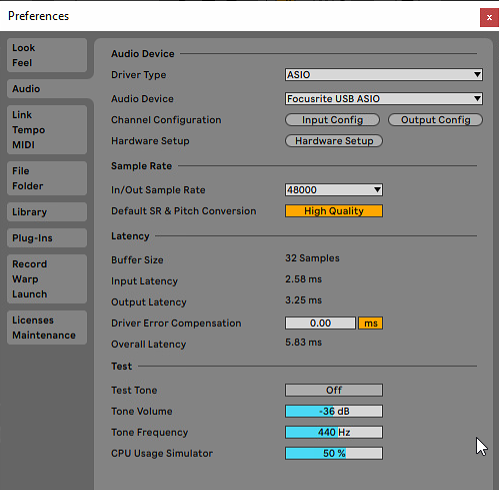Open the File Folder preferences tab

coord(47,178)
